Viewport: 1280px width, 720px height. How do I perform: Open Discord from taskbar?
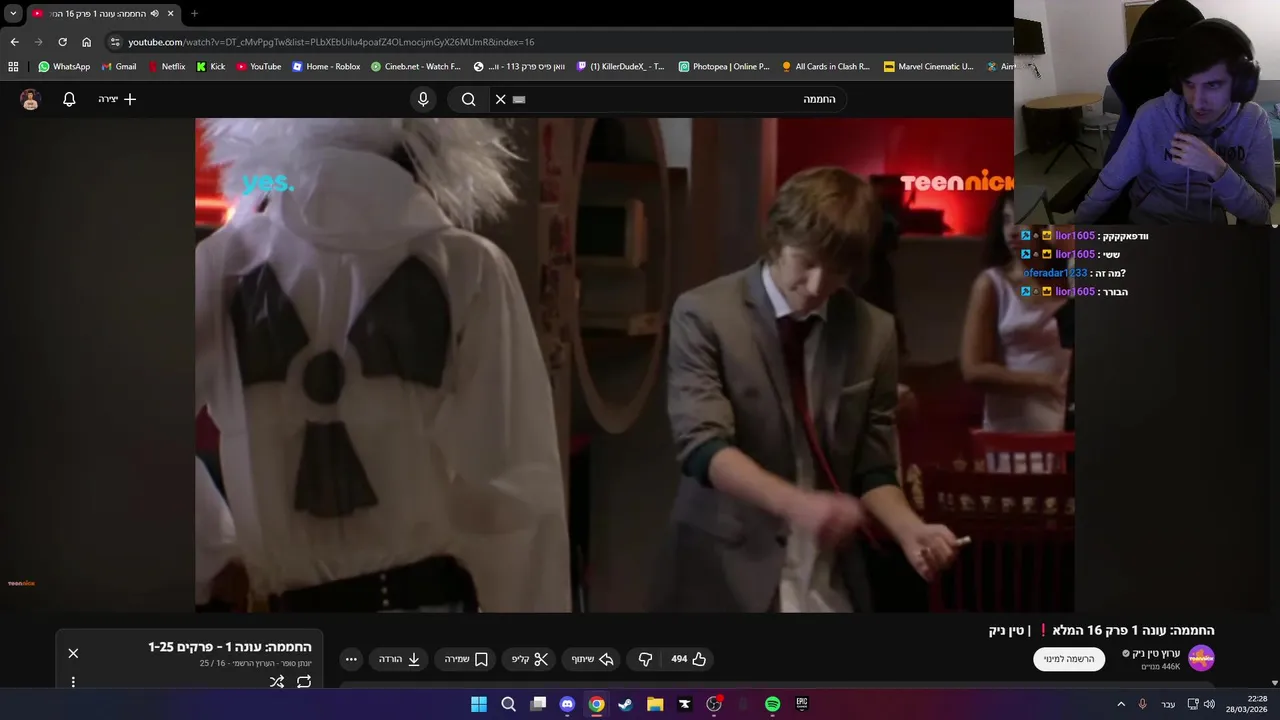567,704
